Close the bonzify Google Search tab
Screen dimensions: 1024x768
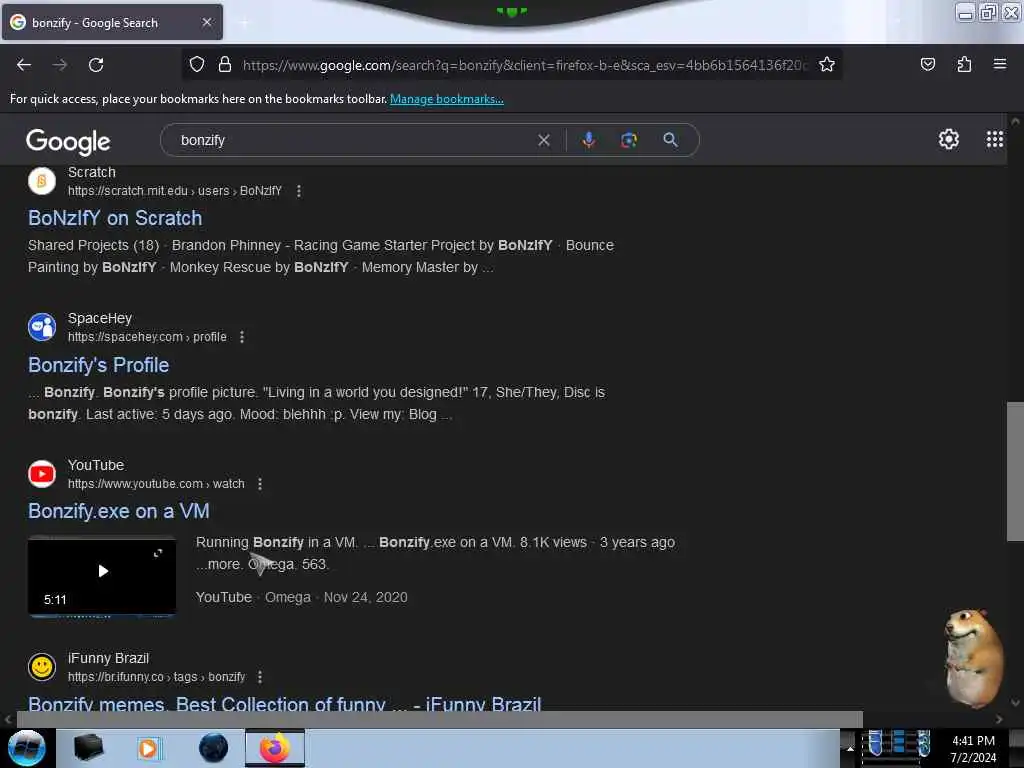click(x=207, y=22)
